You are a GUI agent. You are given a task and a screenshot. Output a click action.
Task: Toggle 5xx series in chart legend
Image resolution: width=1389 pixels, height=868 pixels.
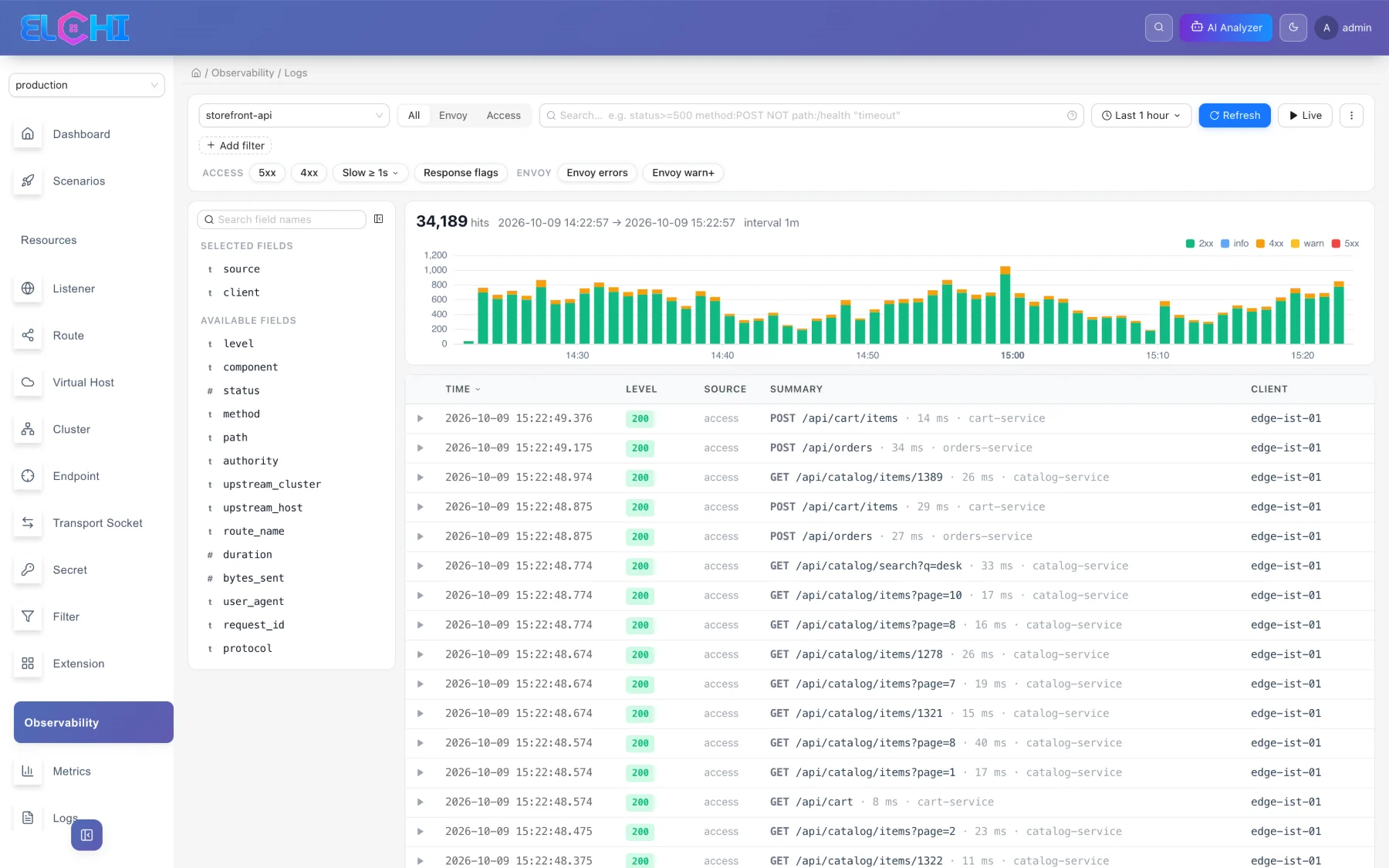(x=1346, y=244)
